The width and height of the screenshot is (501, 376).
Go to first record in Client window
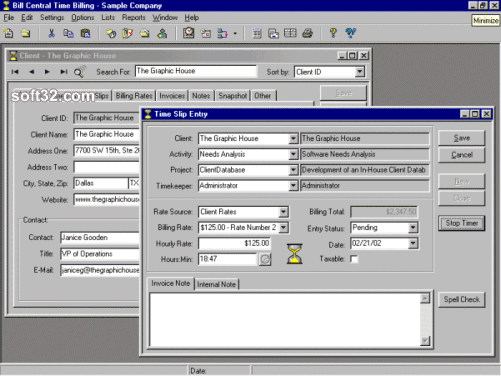[15, 72]
